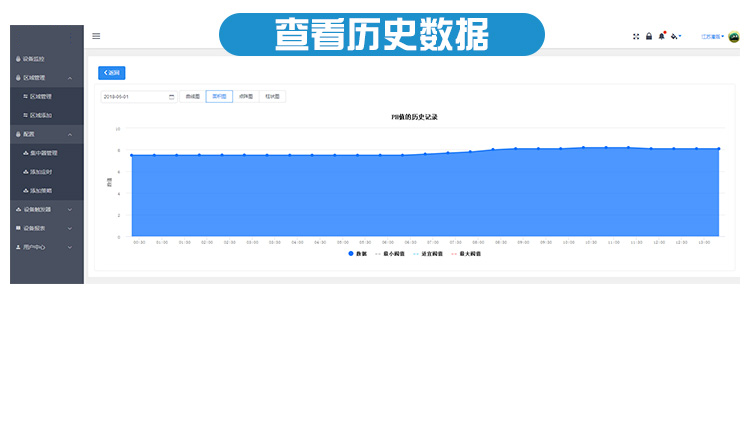Open the calendar icon in date field
This screenshot has width=749, height=438.
point(171,97)
